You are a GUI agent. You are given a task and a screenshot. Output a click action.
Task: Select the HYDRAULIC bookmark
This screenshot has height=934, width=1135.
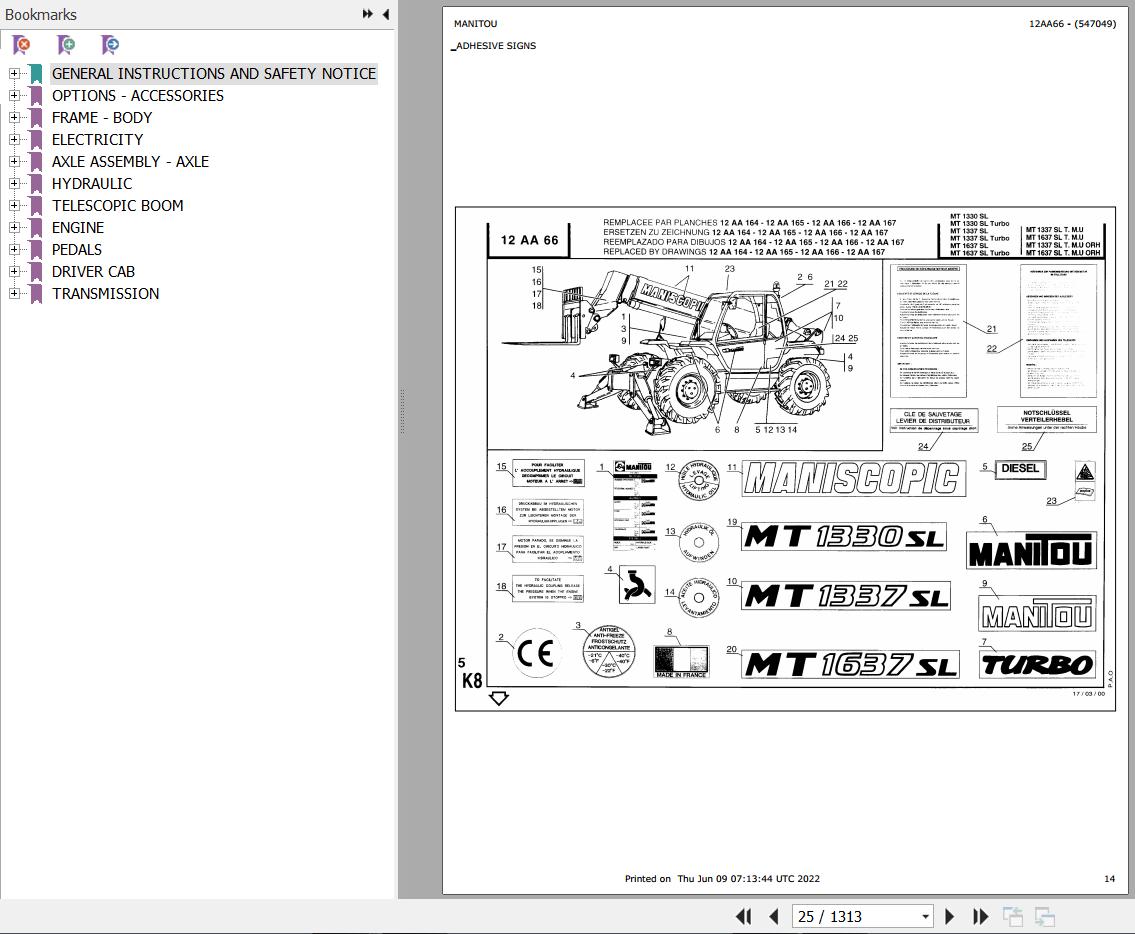click(92, 184)
